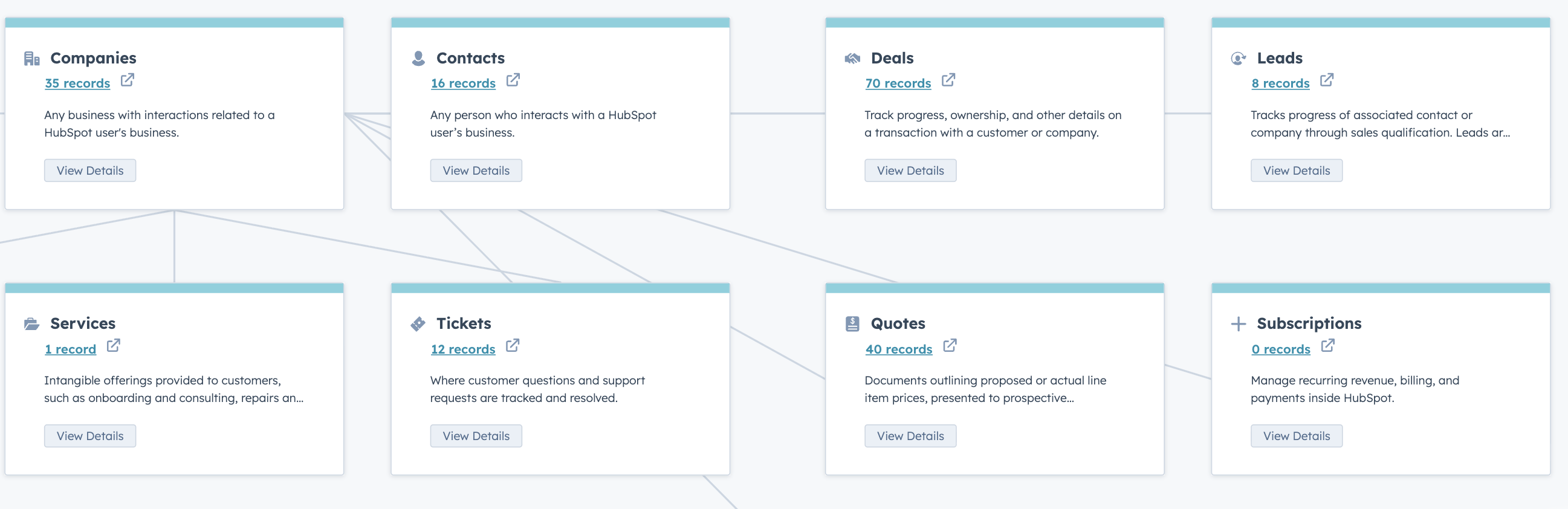Open Leads records via external link icon
The width and height of the screenshot is (1568, 509).
(1326, 80)
